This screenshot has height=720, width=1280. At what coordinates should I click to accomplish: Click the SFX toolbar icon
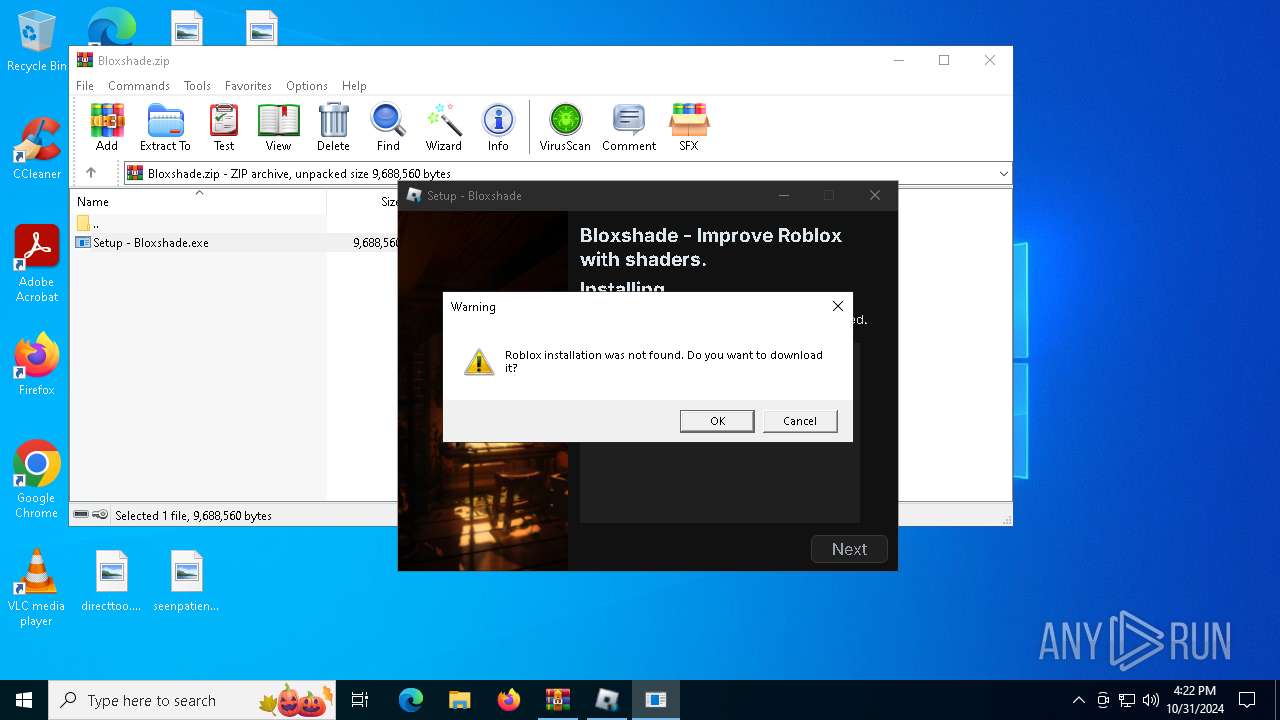[689, 127]
